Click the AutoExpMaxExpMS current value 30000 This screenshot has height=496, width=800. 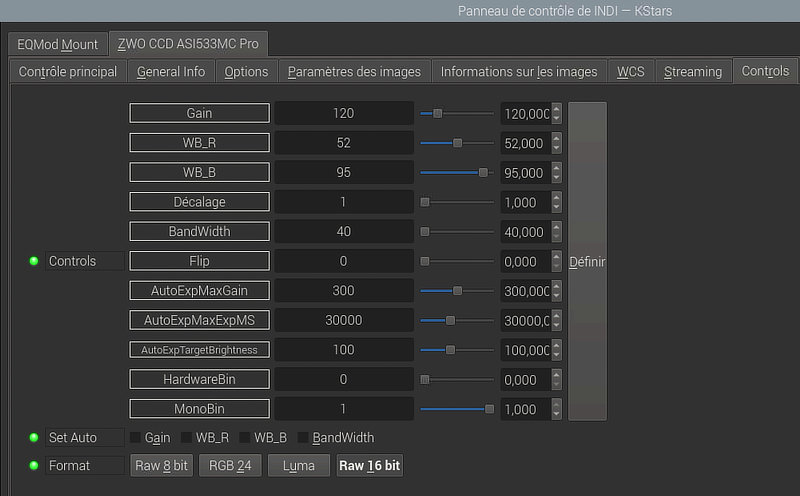click(344, 320)
